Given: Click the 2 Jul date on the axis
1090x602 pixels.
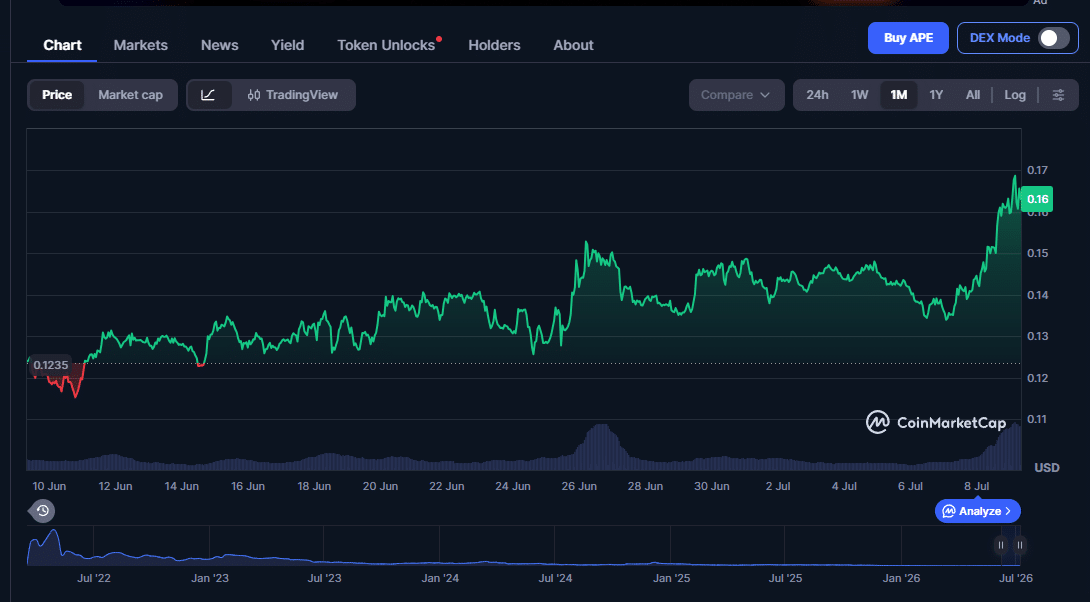Looking at the screenshot, I should click(778, 486).
